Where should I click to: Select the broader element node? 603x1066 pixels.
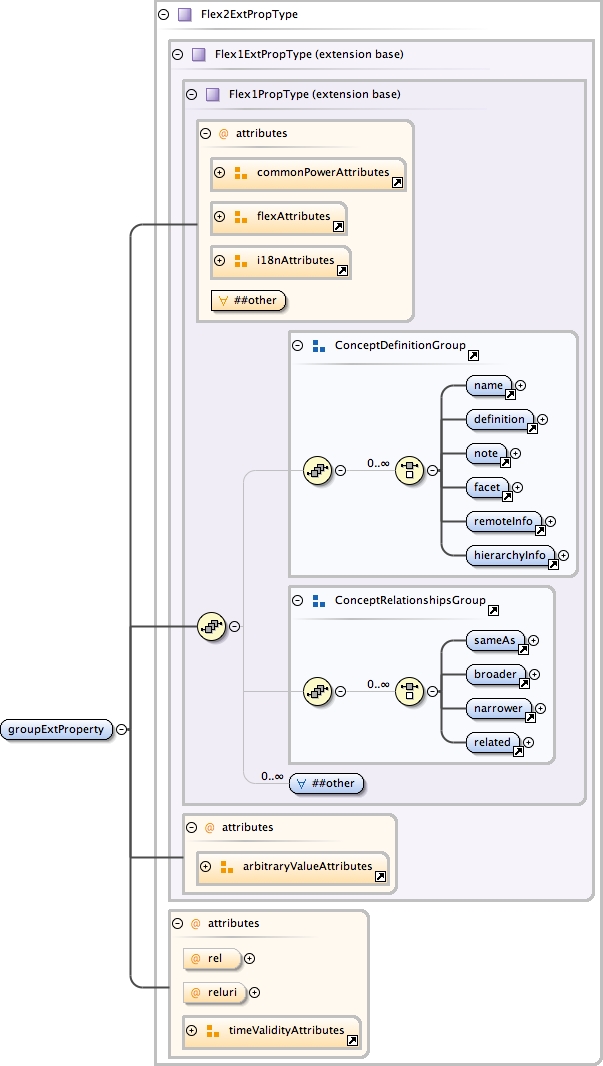pos(494,674)
